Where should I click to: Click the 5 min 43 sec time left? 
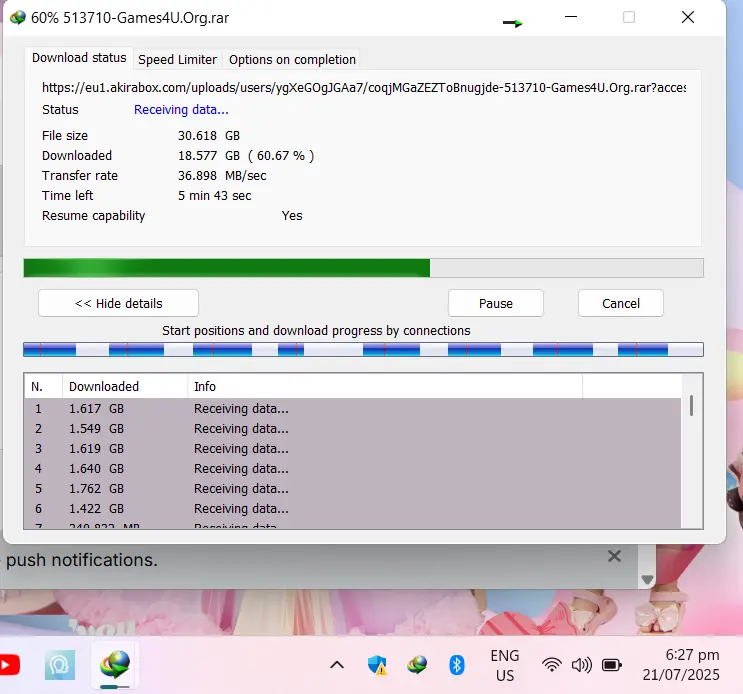click(215, 196)
